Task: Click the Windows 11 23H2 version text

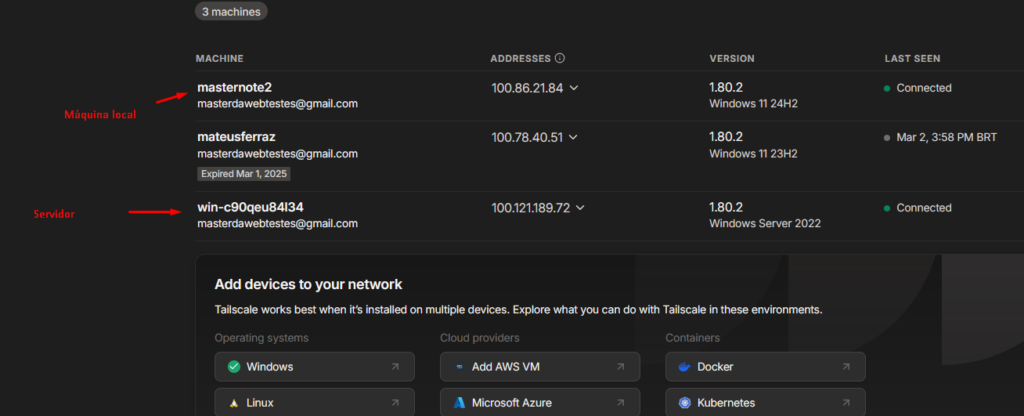Action: point(753,154)
